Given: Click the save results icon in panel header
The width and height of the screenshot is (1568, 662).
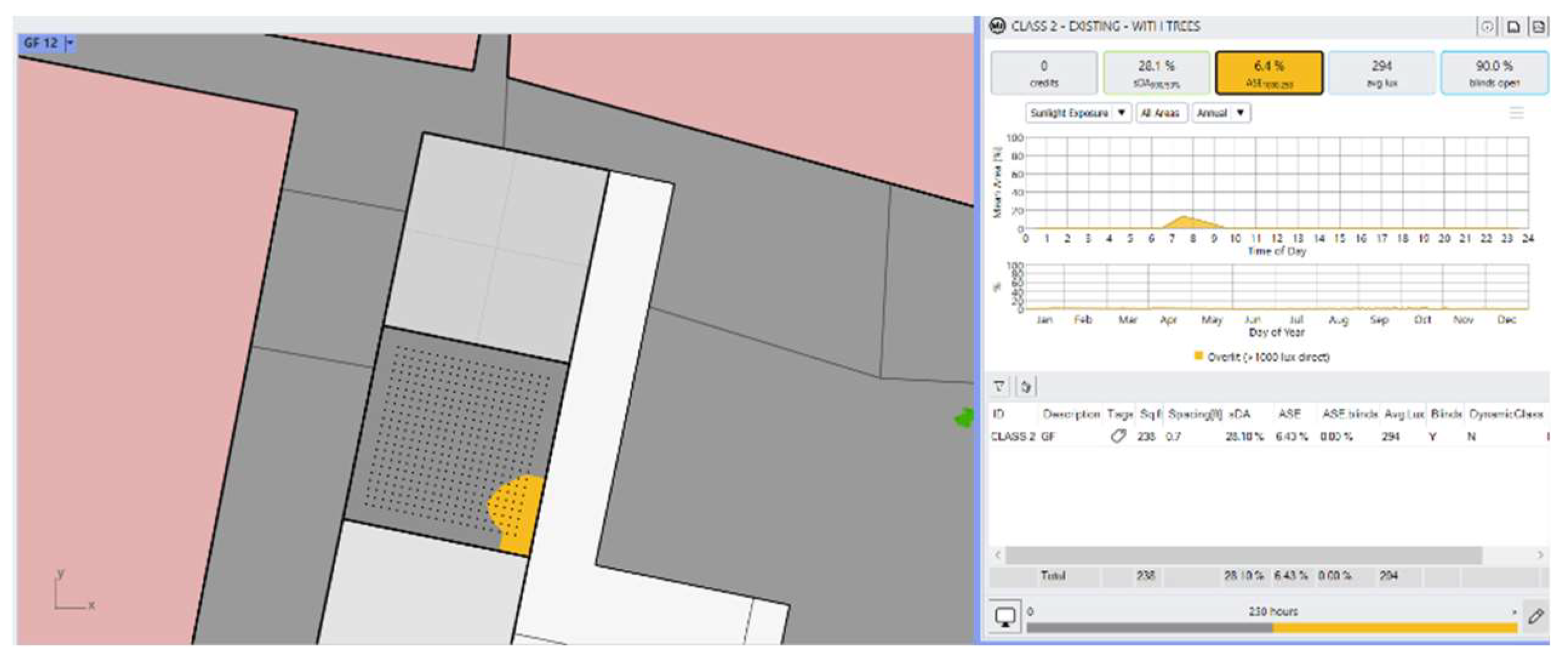Looking at the screenshot, I should tap(1513, 27).
